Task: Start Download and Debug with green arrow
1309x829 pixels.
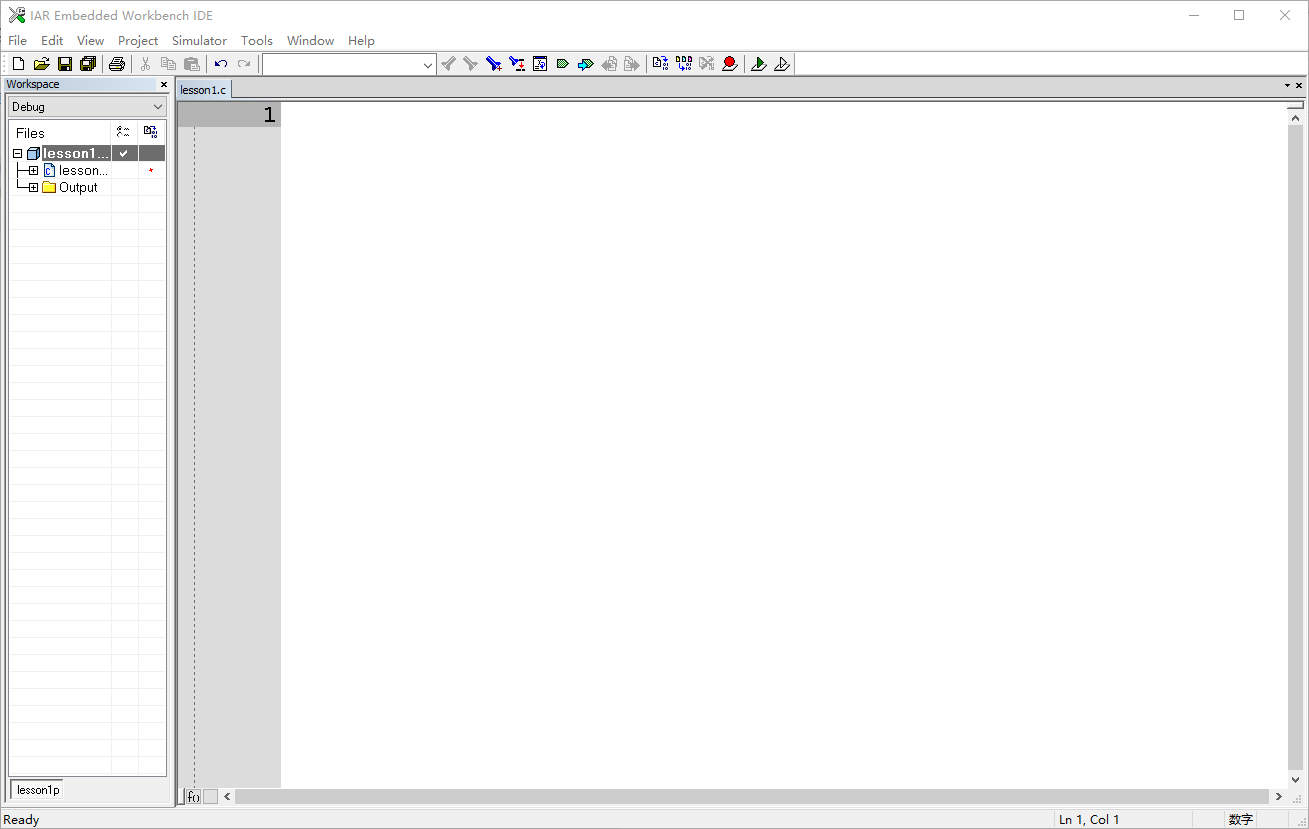Action: (759, 64)
